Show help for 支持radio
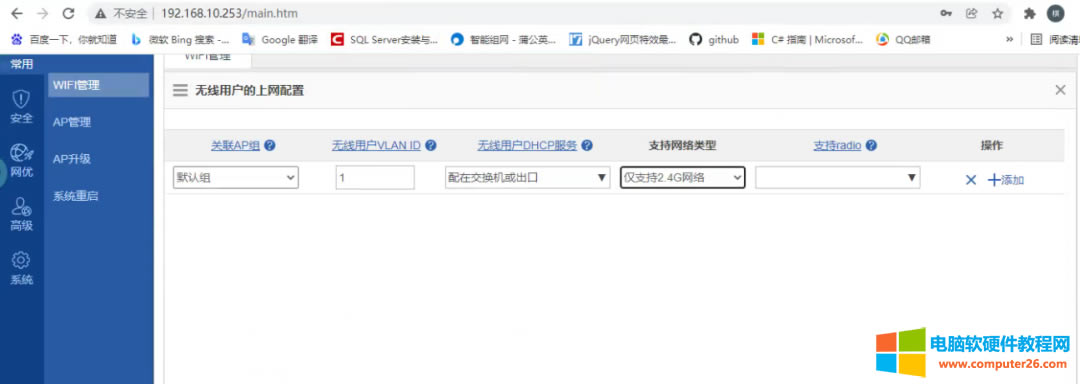This screenshot has width=1080, height=384. (871, 145)
